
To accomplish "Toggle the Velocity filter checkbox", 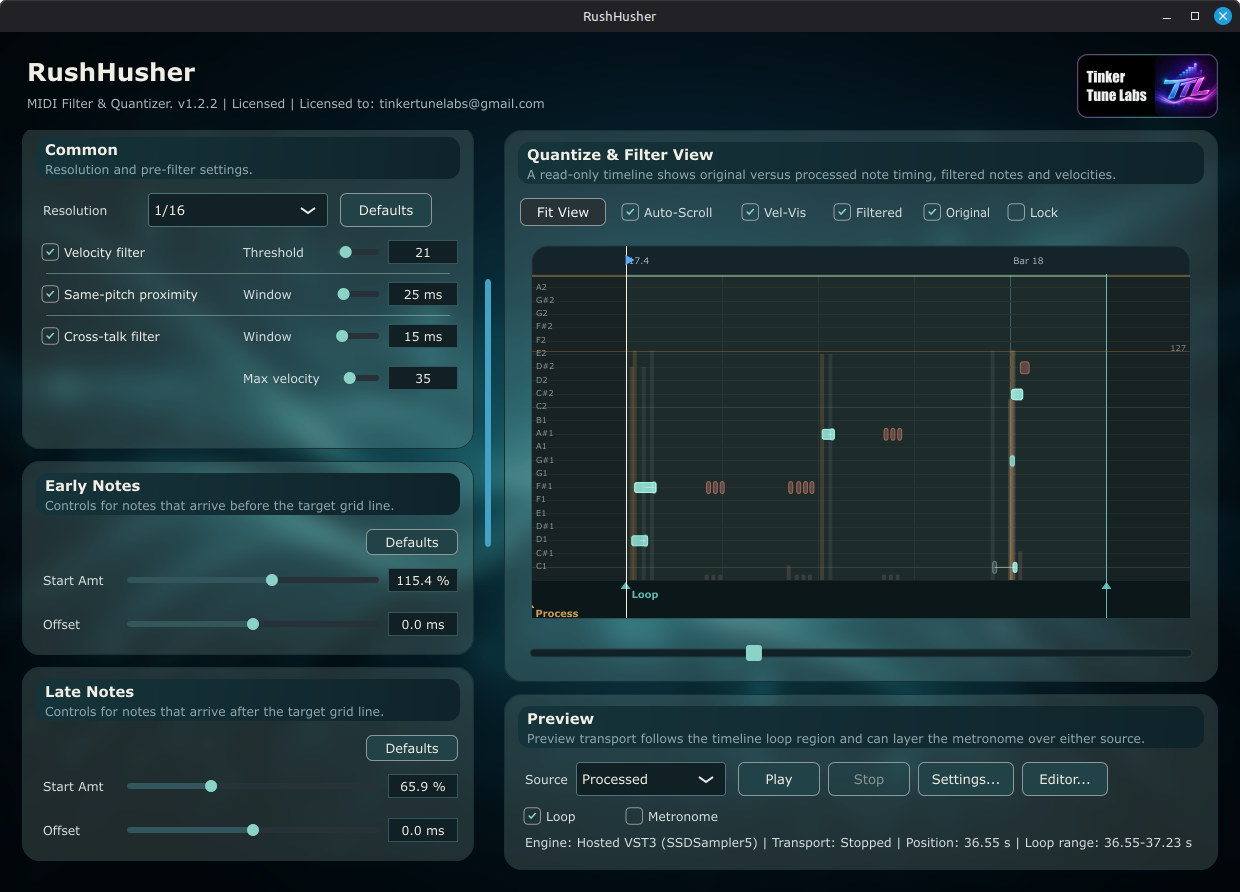I will coord(50,252).
